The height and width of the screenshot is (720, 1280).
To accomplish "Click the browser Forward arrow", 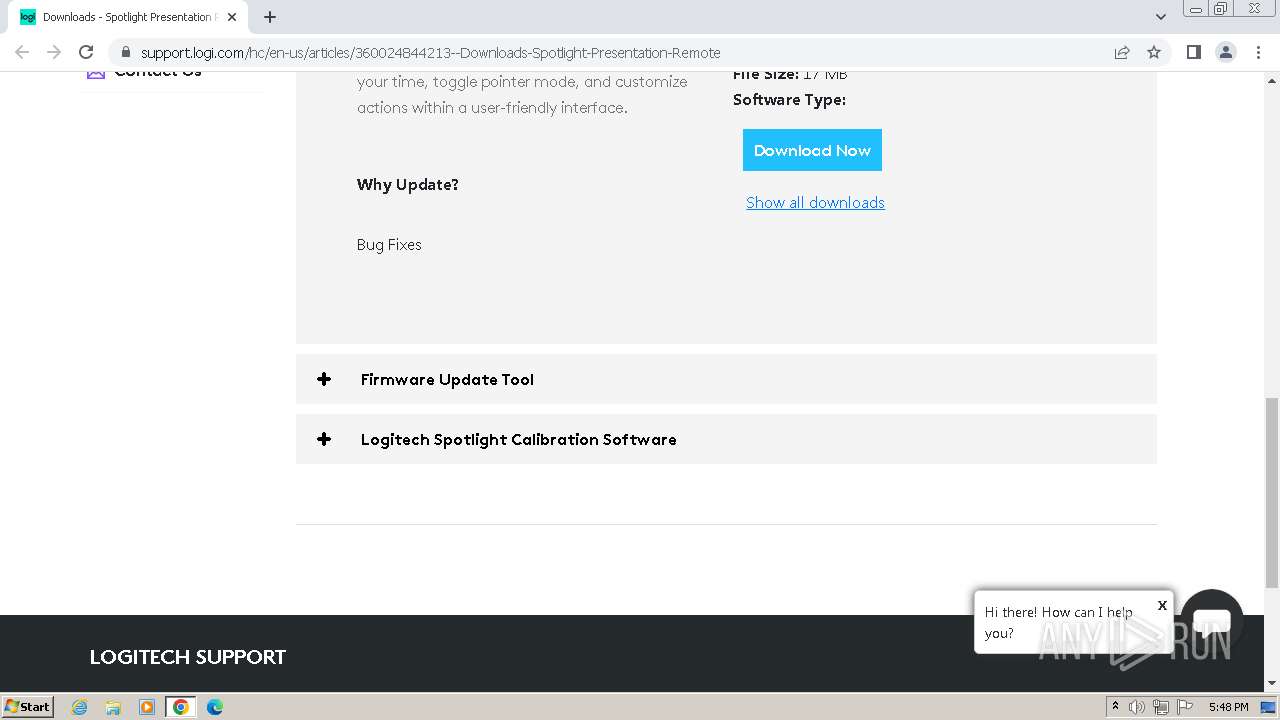I will point(54,52).
